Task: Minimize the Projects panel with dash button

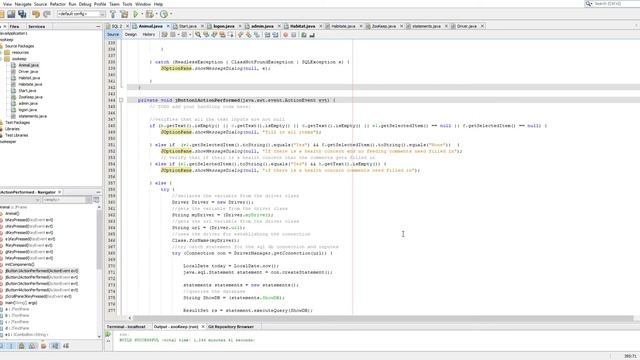Action: tap(98, 27)
